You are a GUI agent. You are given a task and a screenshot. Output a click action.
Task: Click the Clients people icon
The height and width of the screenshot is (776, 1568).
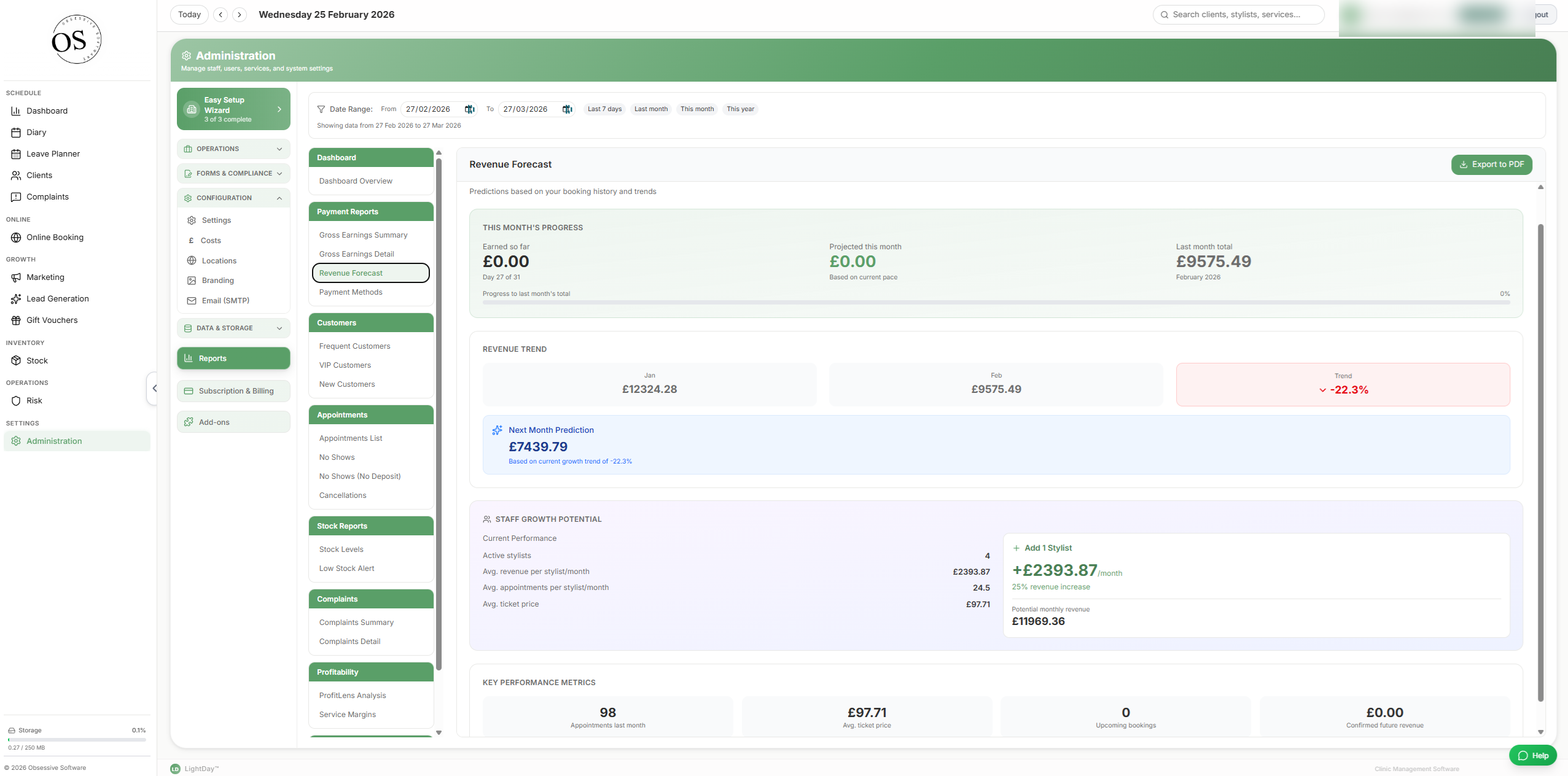tap(16, 176)
